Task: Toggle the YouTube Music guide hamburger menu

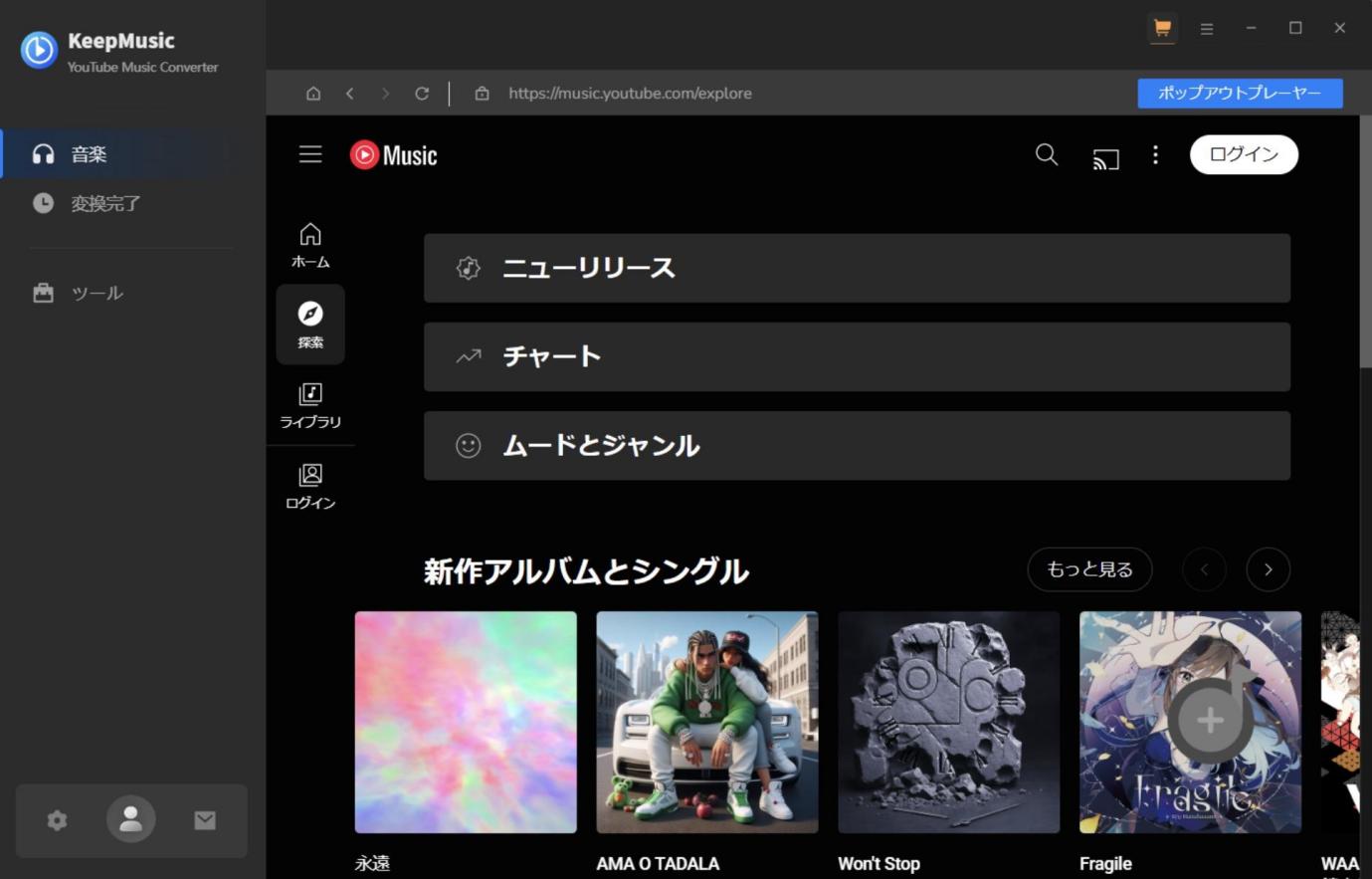Action: (x=310, y=154)
